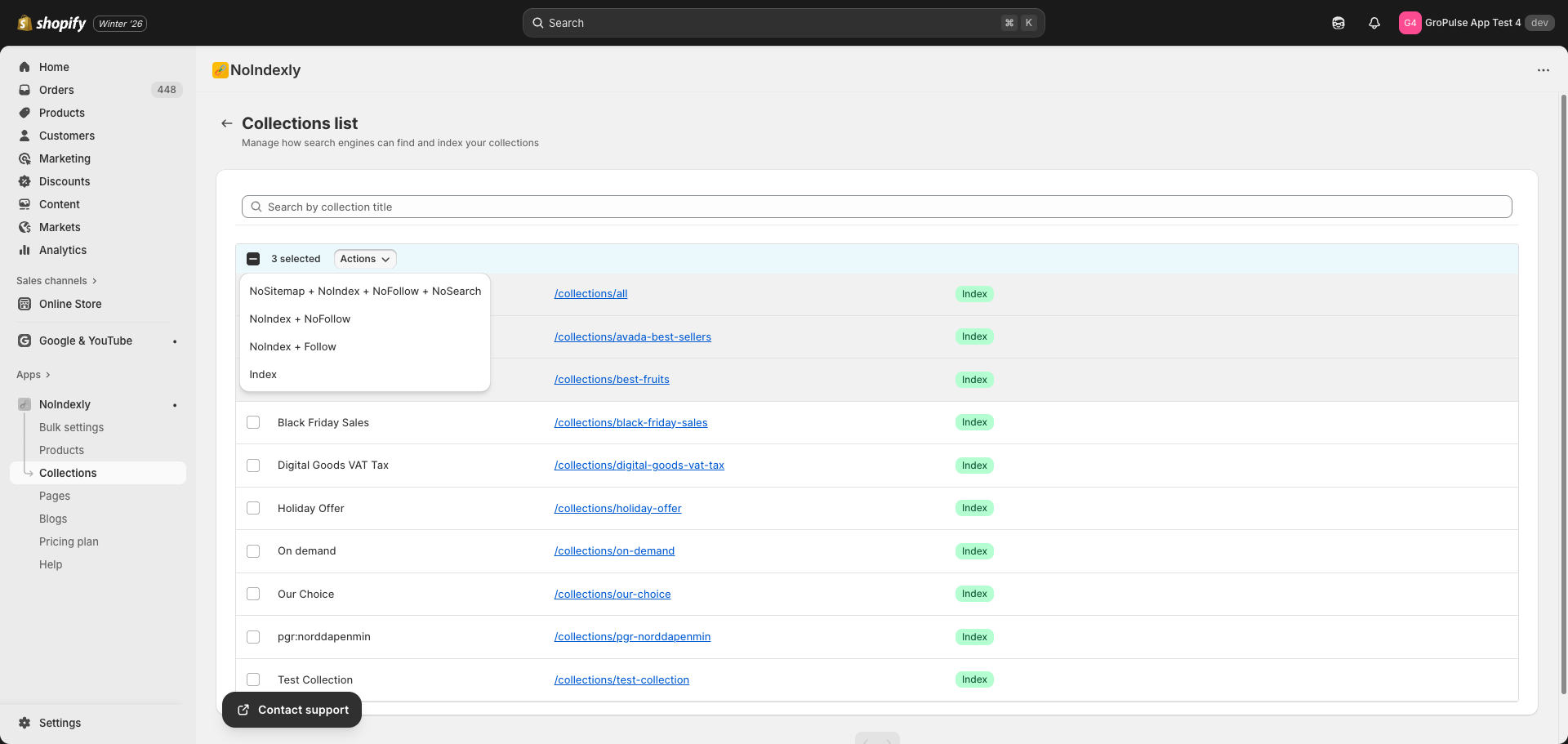Select the Analytics icon
The width and height of the screenshot is (1568, 744).
(x=24, y=250)
